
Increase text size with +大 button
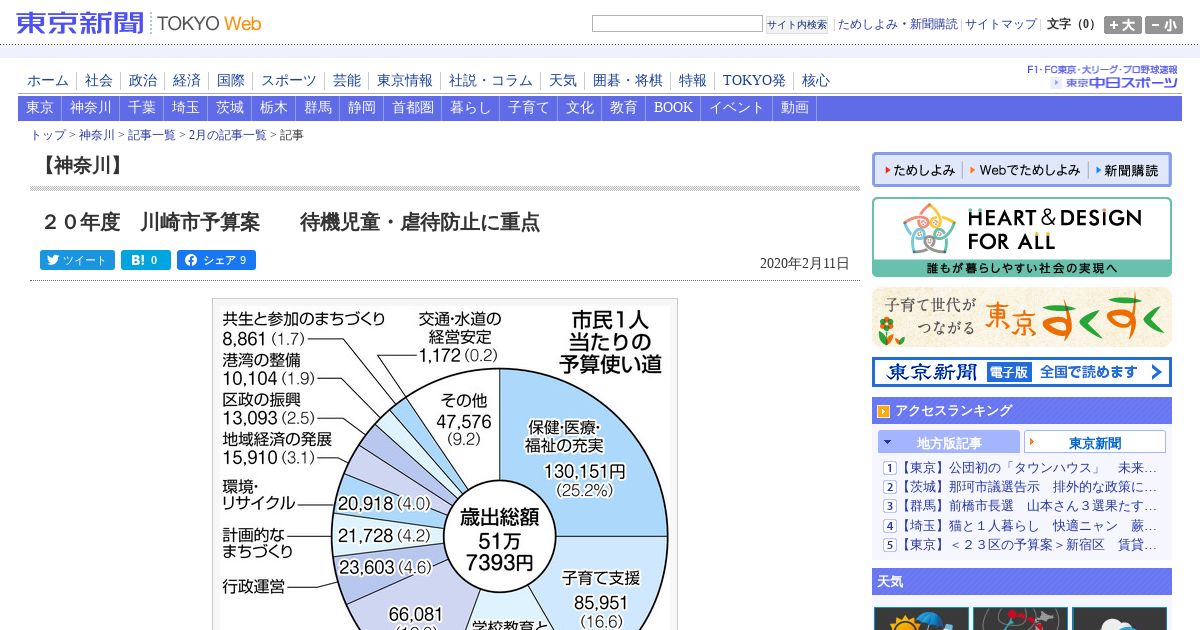click(x=1122, y=25)
